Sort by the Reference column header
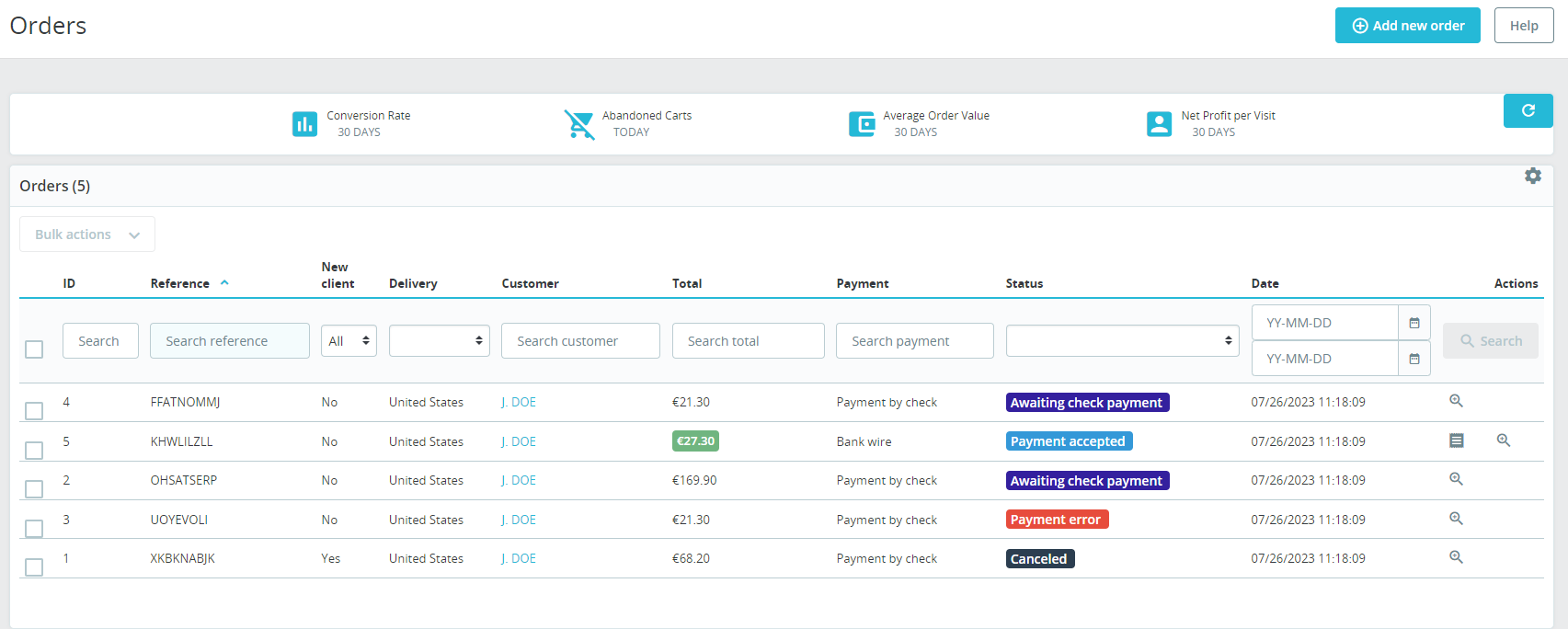 pyautogui.click(x=180, y=283)
